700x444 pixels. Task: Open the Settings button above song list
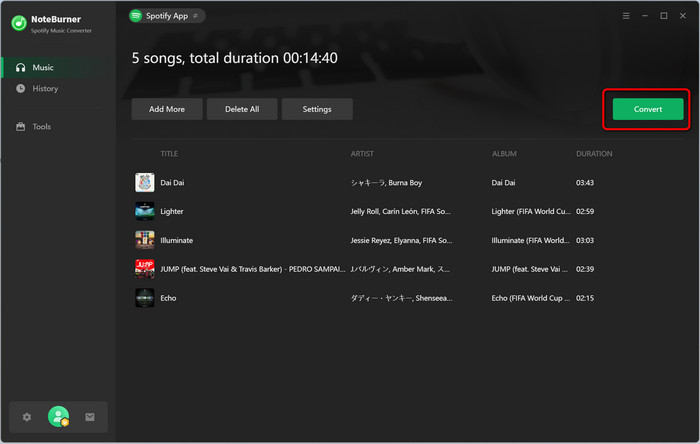(317, 109)
